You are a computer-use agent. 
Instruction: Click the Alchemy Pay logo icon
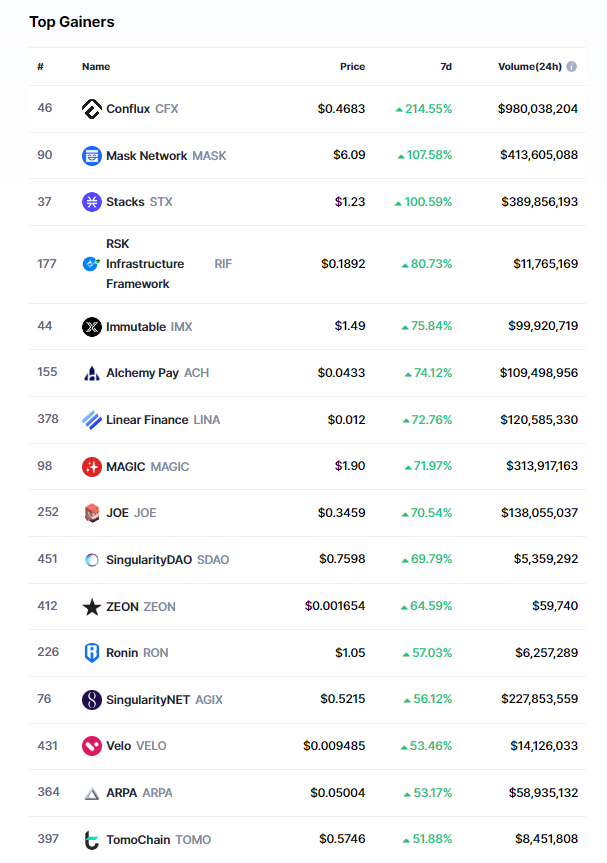[92, 373]
